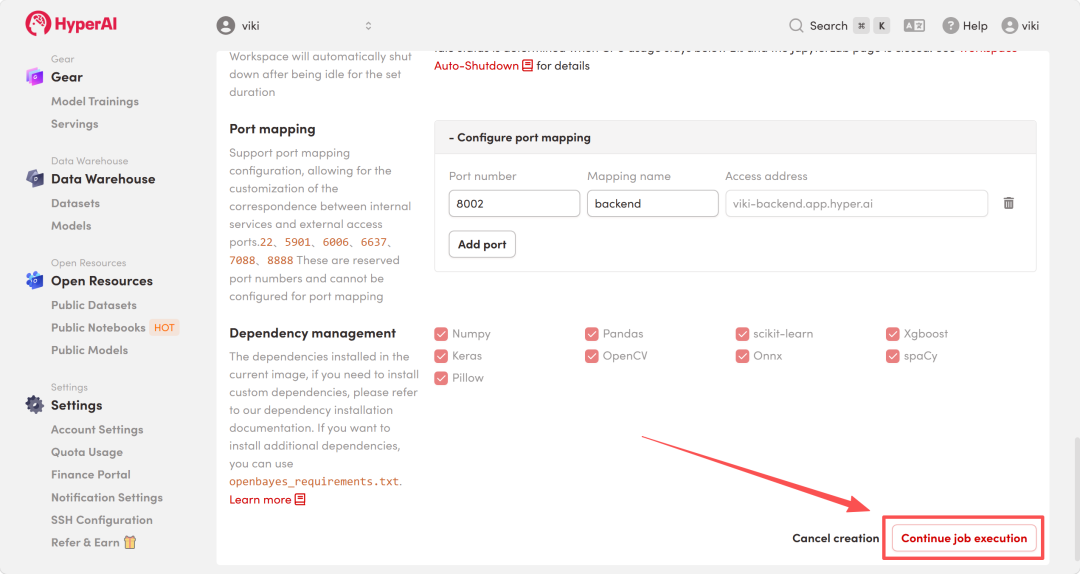Uncheck the Pillow dependency

pos(442,378)
